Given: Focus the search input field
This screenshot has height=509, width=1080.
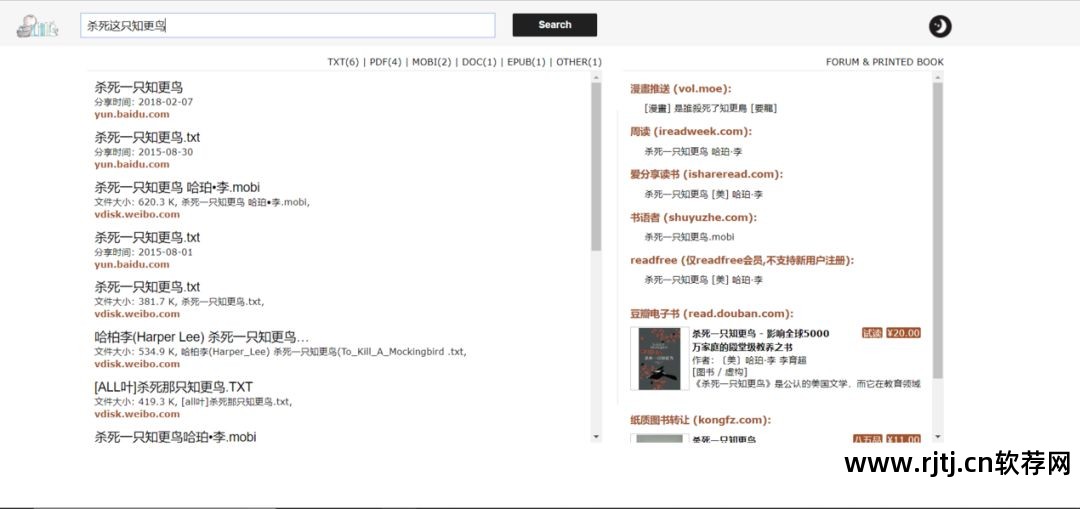Looking at the screenshot, I should pos(288,25).
